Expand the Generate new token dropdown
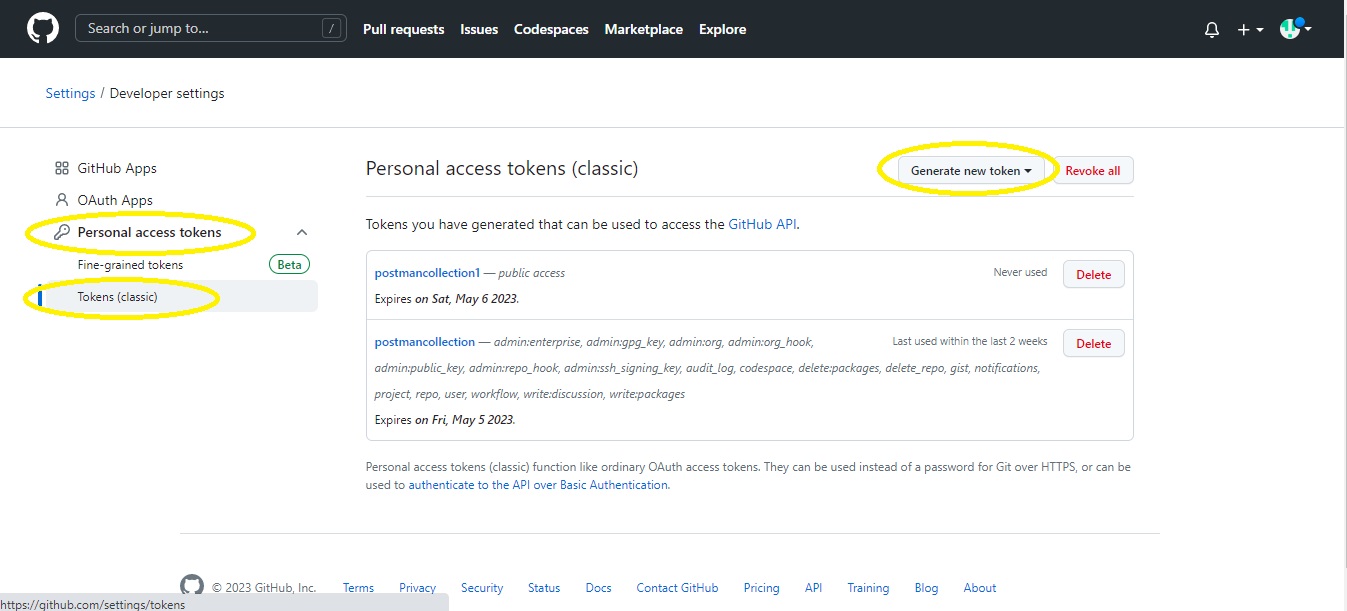 point(970,171)
